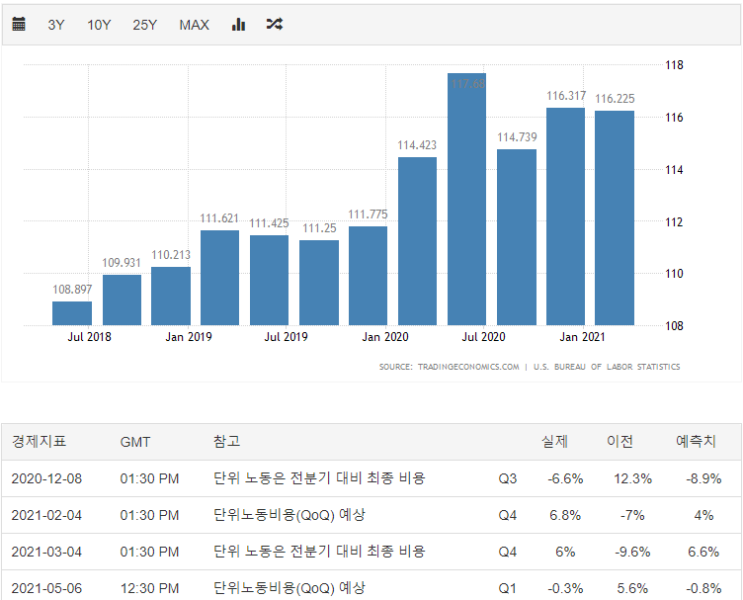Image resolution: width=743 pixels, height=600 pixels.
Task: Click the U.S. BUREAU OF LABOR STATISTICS text
Action: click(607, 367)
